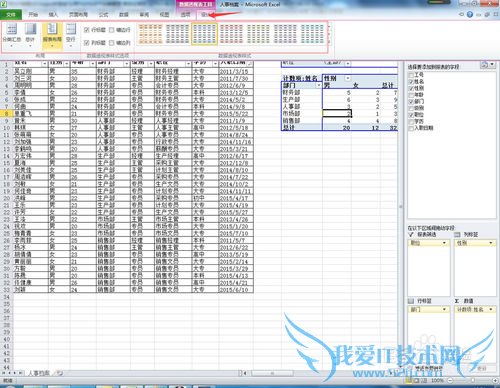
Task: Toggle the 列标题 column headers checkbox
Action: pyautogui.click(x=87, y=43)
